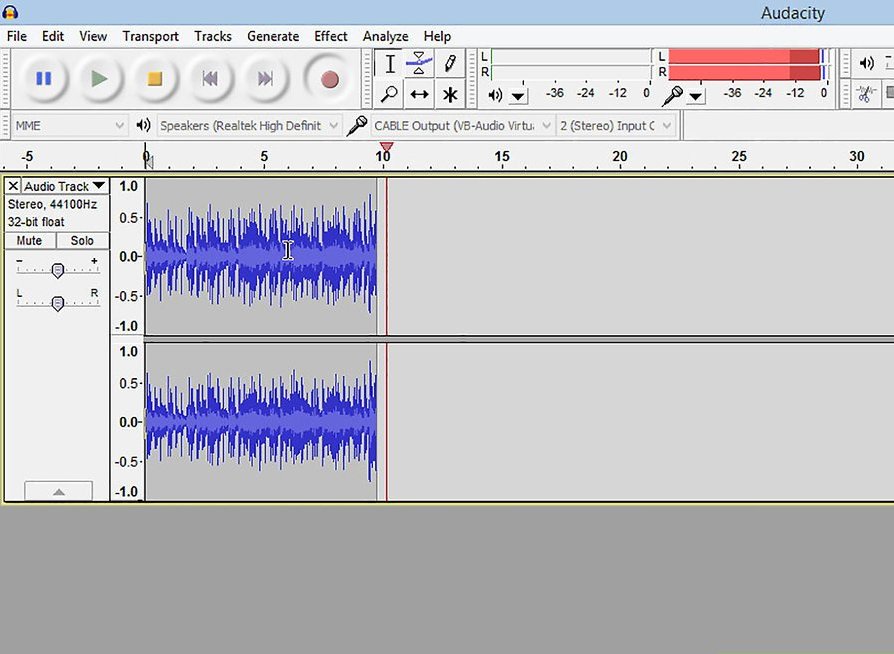Click inside the left channel waveform
This screenshot has width=894, height=654.
pyautogui.click(x=261, y=256)
